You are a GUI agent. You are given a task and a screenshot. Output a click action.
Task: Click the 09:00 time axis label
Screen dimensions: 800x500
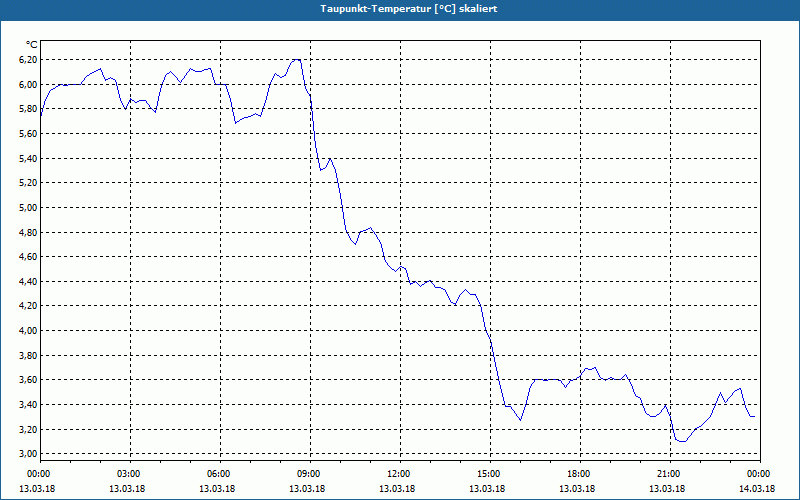click(x=310, y=474)
